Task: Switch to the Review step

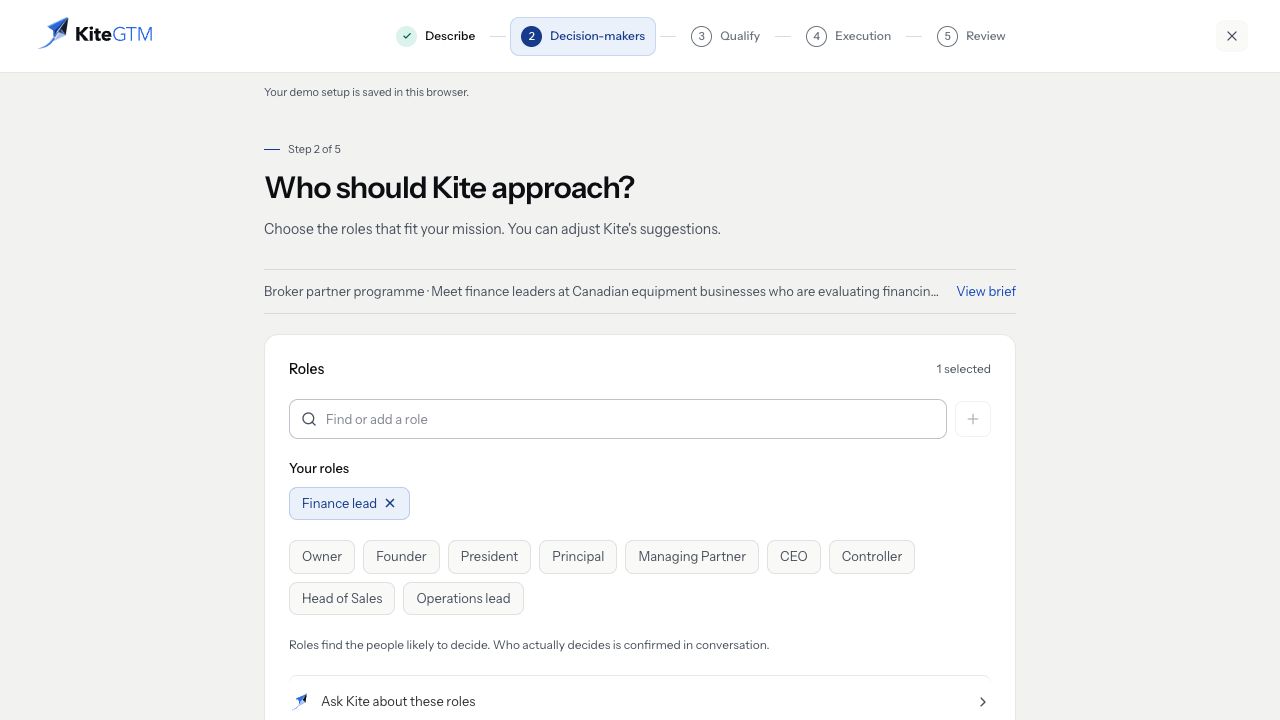Action: (x=972, y=36)
